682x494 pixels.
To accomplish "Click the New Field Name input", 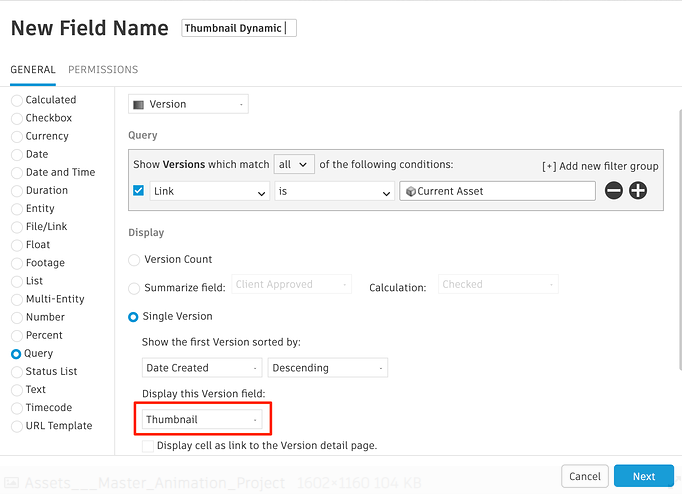I will click(x=239, y=28).
